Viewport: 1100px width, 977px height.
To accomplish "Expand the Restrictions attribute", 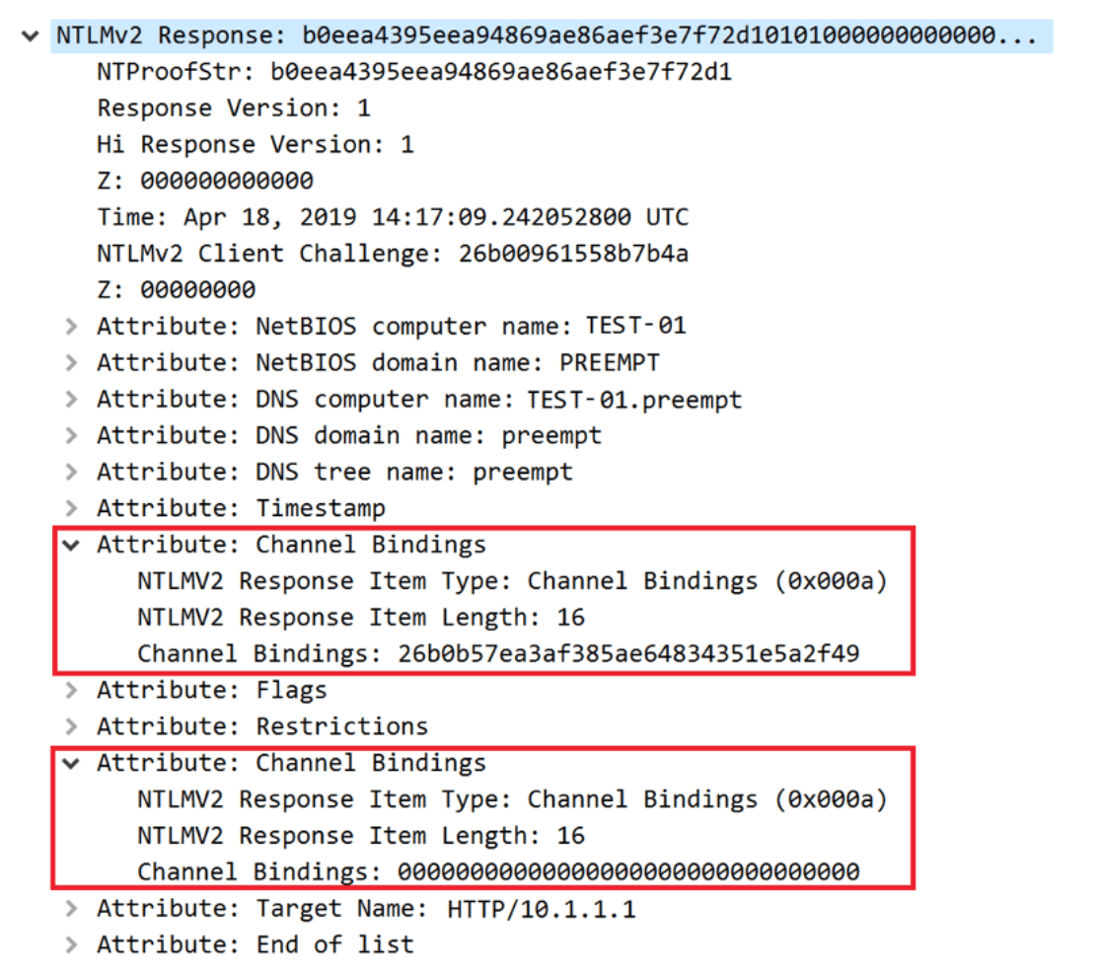I will click(x=71, y=726).
